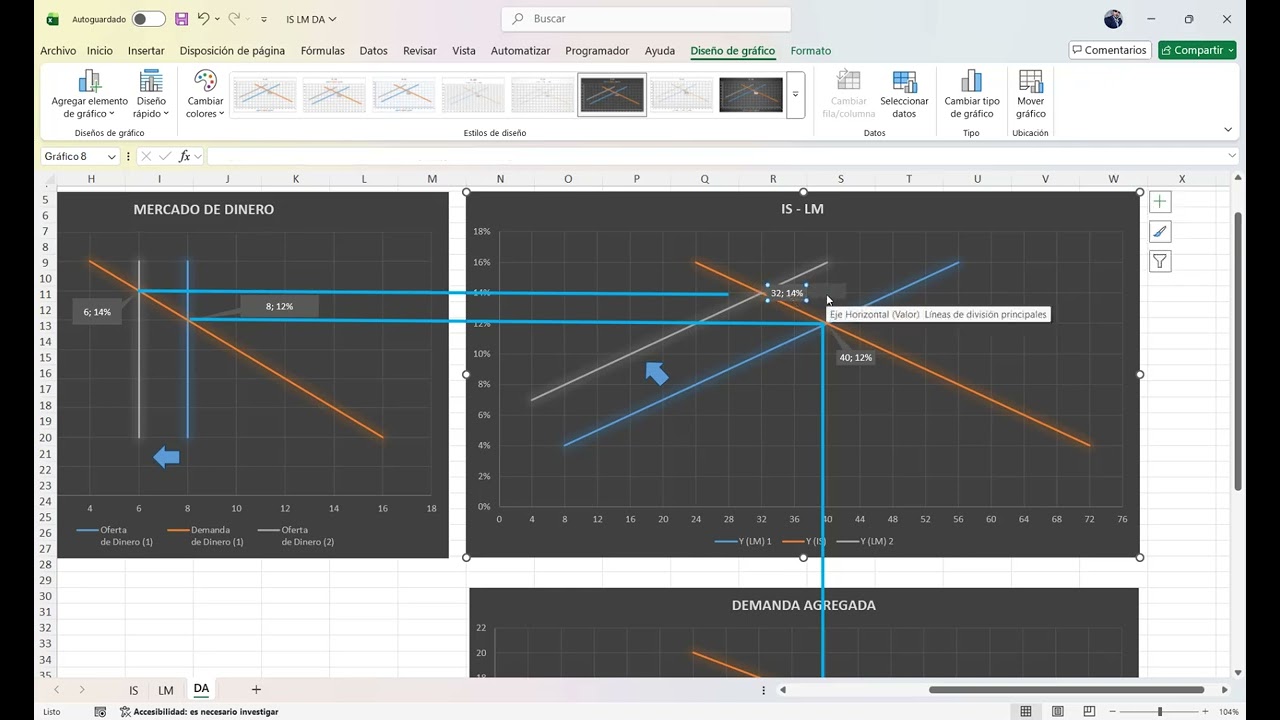Image resolution: width=1280 pixels, height=720 pixels.
Task: Open the Diseño rápido layouts
Action: coord(151,94)
